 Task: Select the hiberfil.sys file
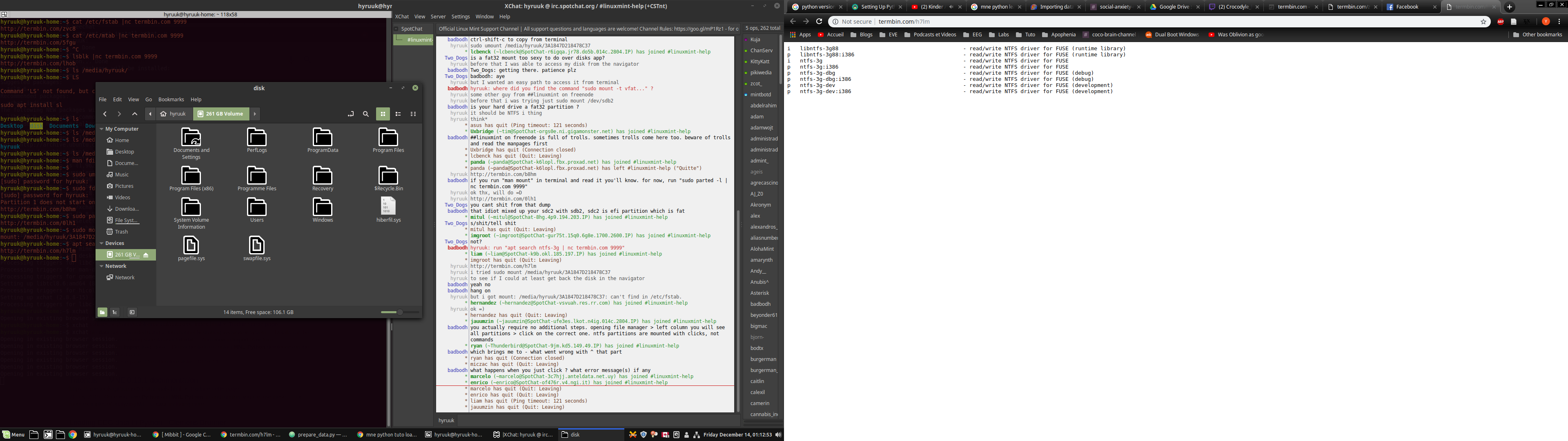click(x=388, y=210)
